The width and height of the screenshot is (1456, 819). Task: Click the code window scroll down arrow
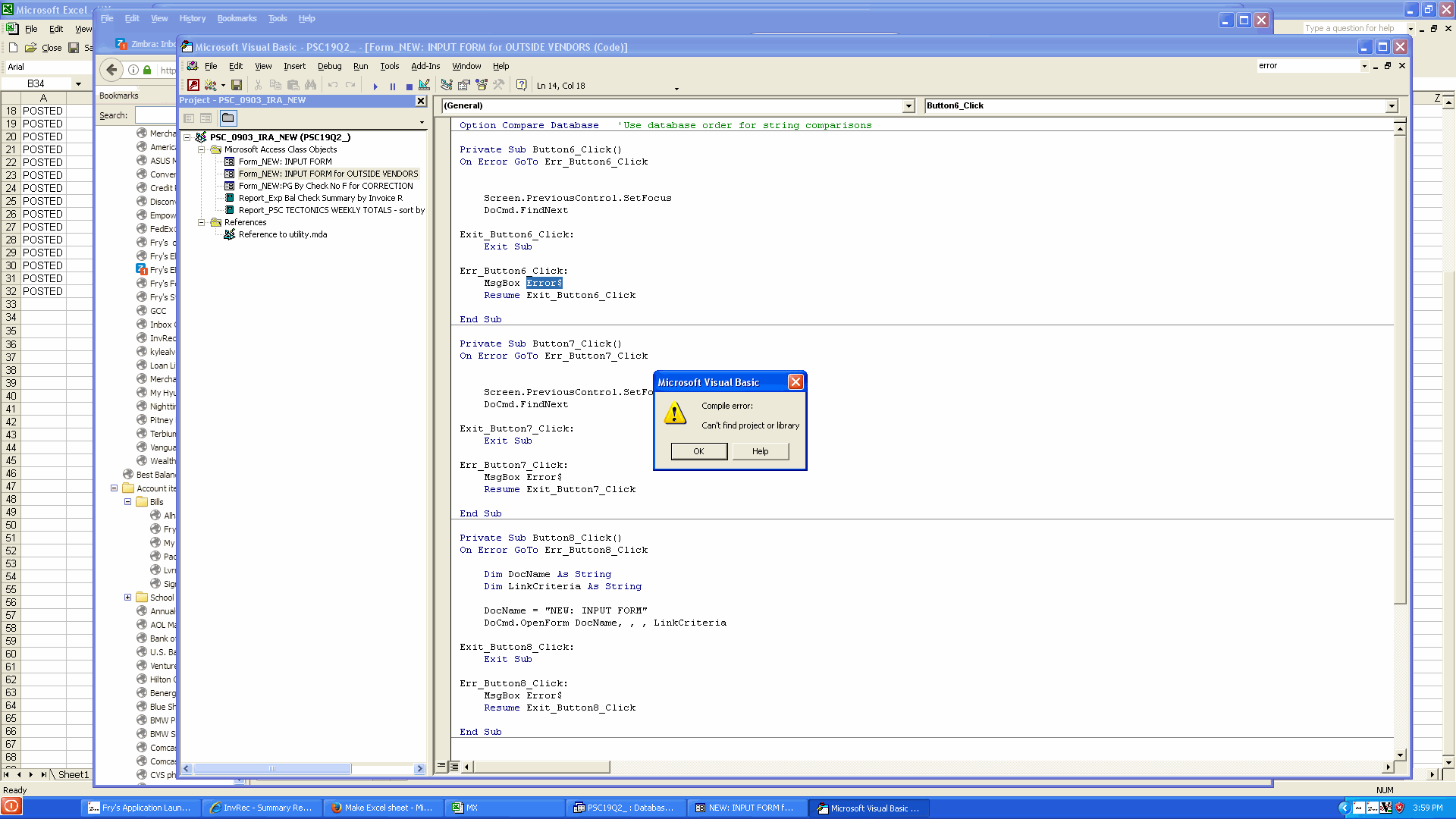1400,755
